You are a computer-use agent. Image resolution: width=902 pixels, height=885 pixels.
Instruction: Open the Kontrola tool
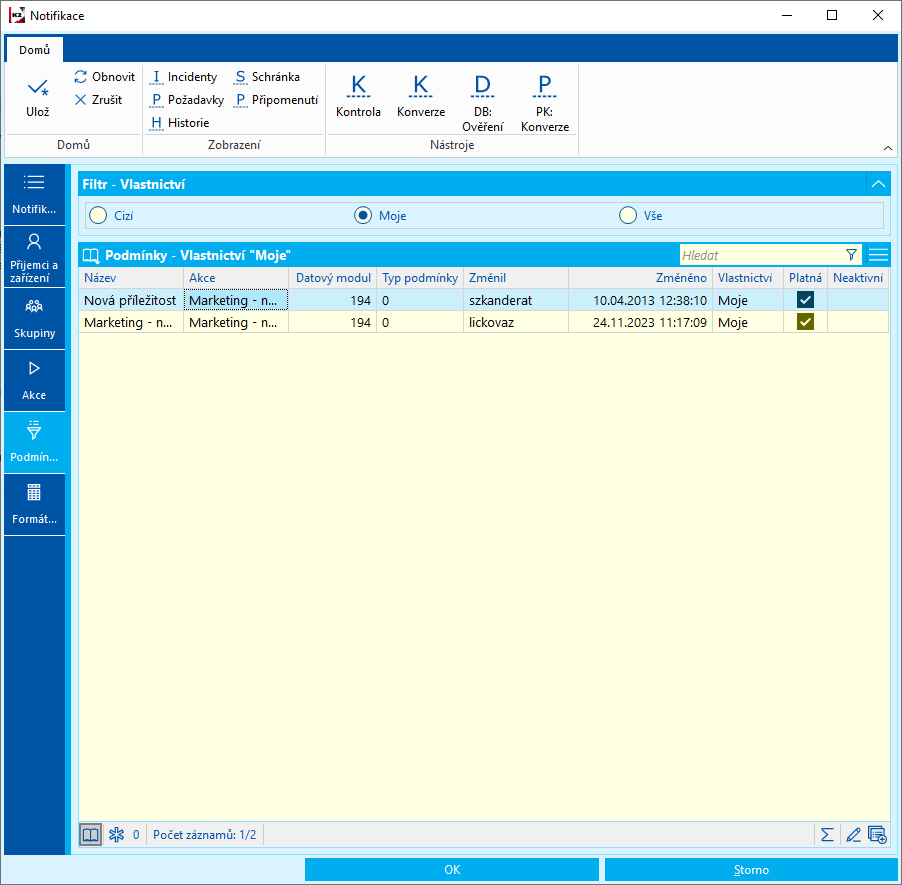click(358, 96)
